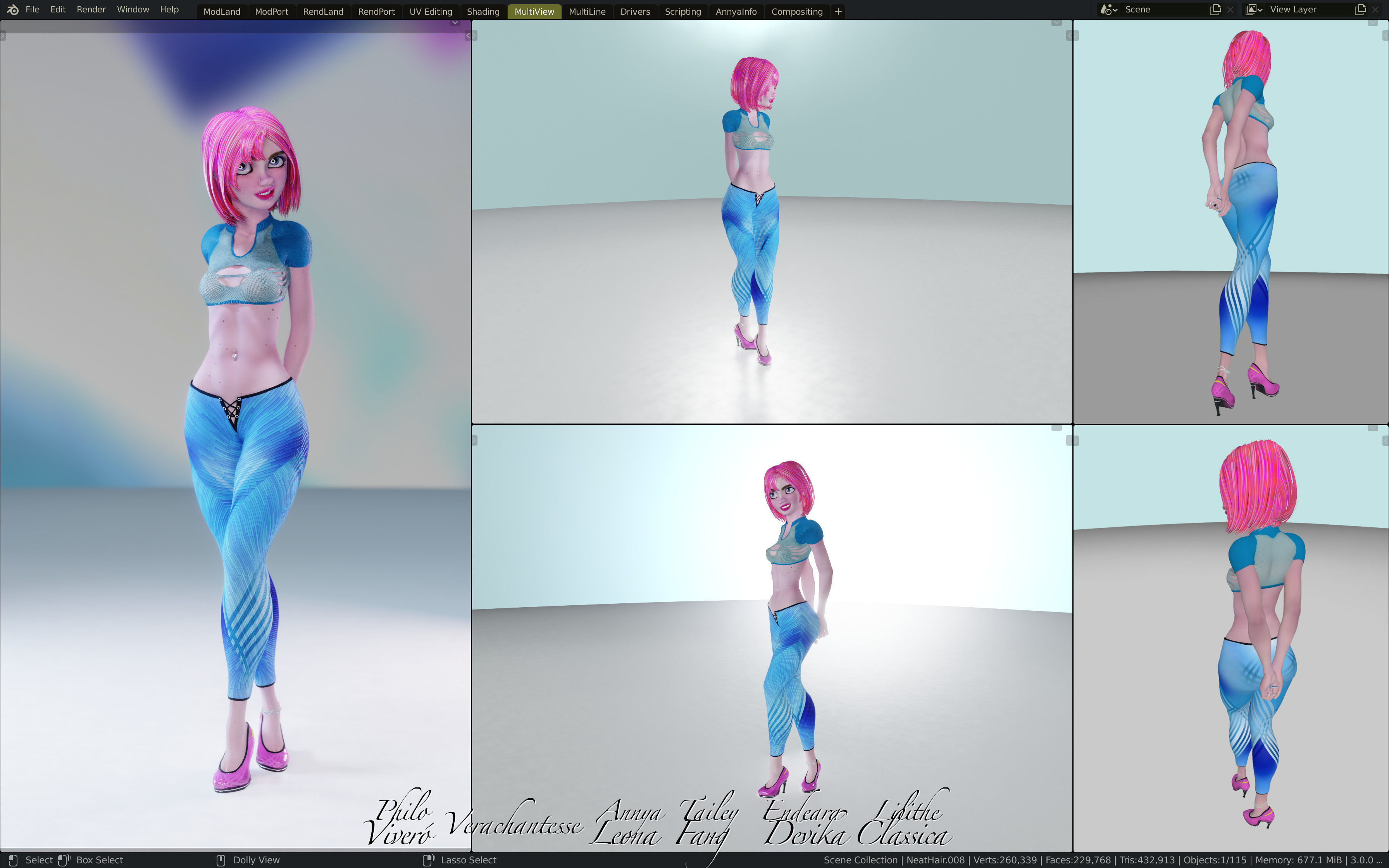Screen dimensions: 1389x868
Task: Click the View Layer name field
Action: coord(1309,10)
